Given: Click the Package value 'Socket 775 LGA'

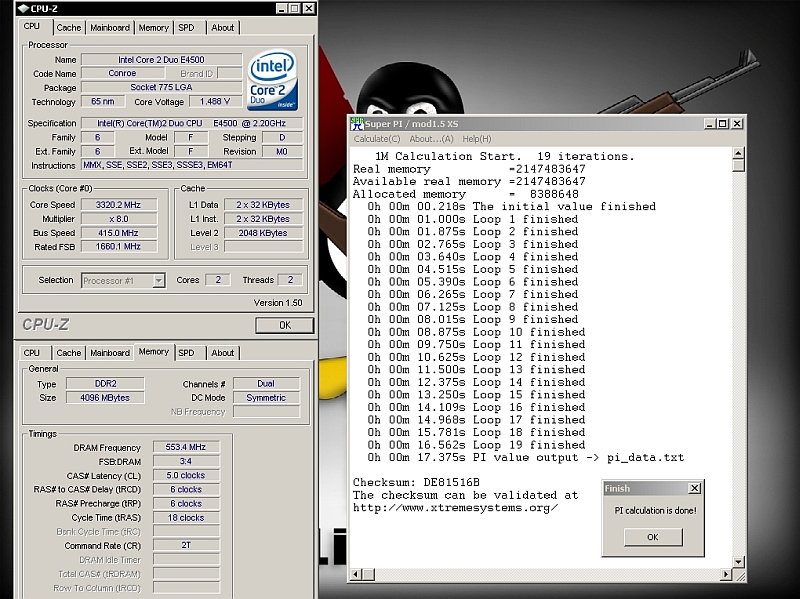Looking at the screenshot, I should click(161, 87).
